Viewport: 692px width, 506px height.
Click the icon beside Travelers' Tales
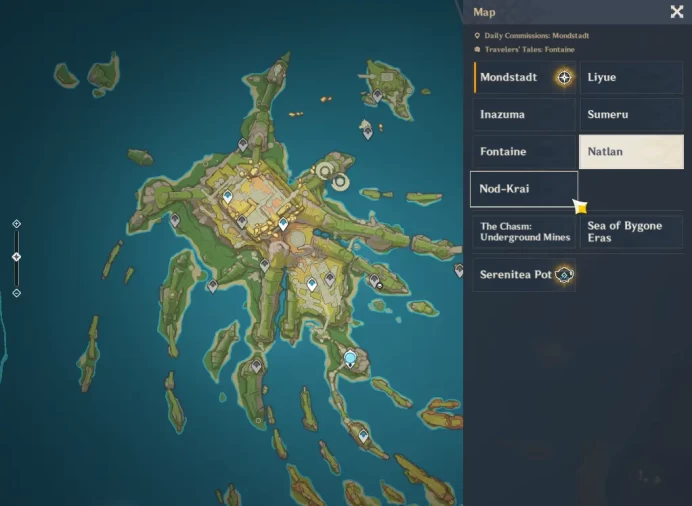(477, 49)
